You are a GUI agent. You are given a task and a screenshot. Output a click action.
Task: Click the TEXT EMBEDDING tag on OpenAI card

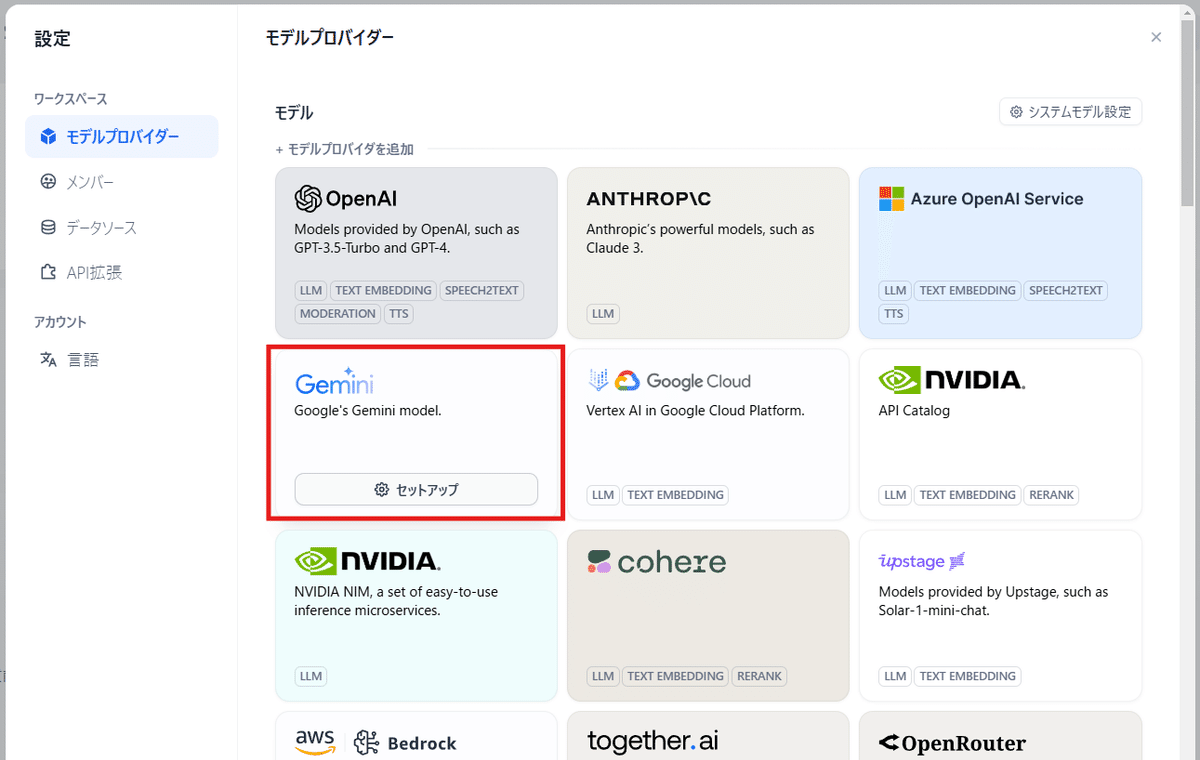point(383,290)
